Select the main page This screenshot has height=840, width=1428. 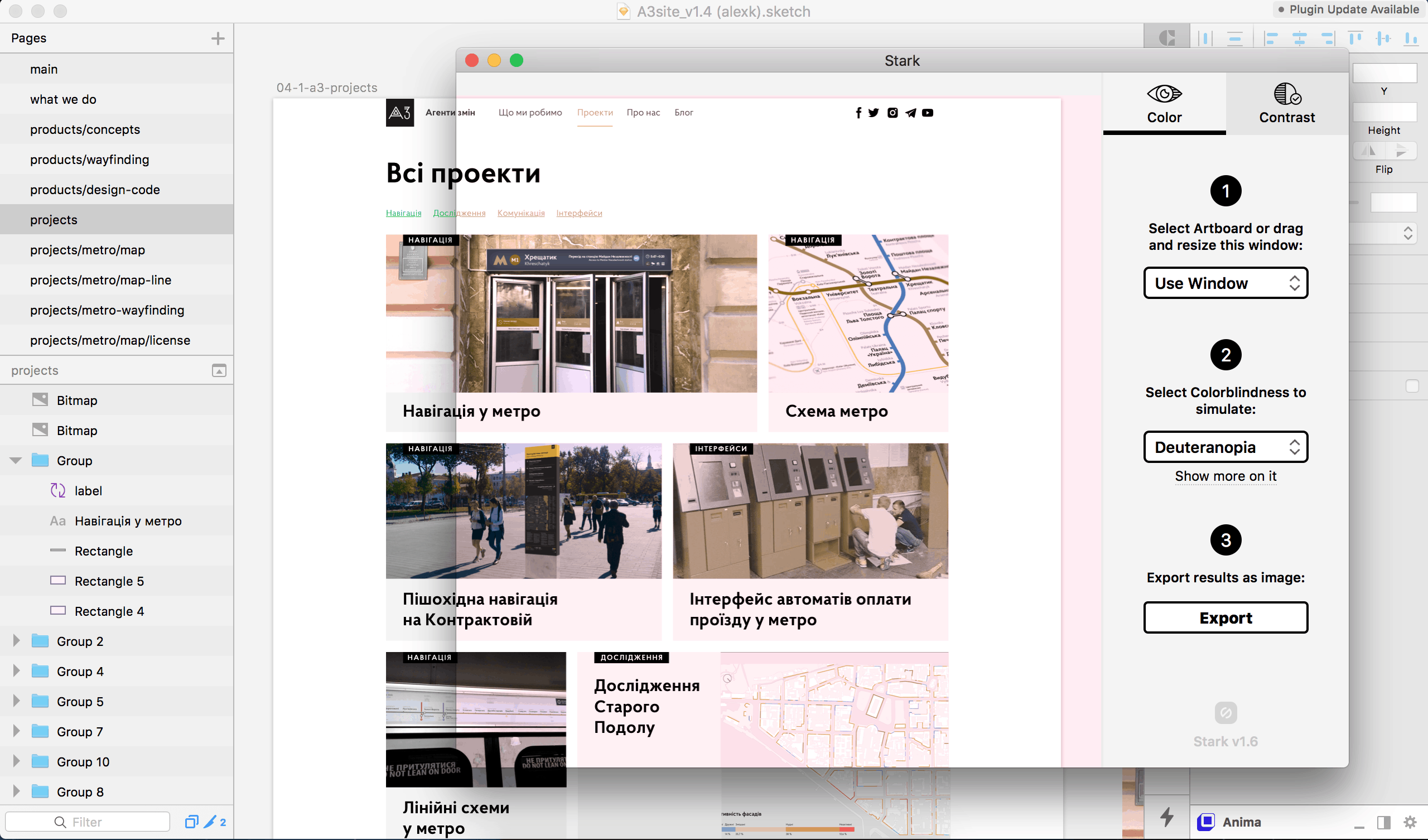[x=117, y=69]
